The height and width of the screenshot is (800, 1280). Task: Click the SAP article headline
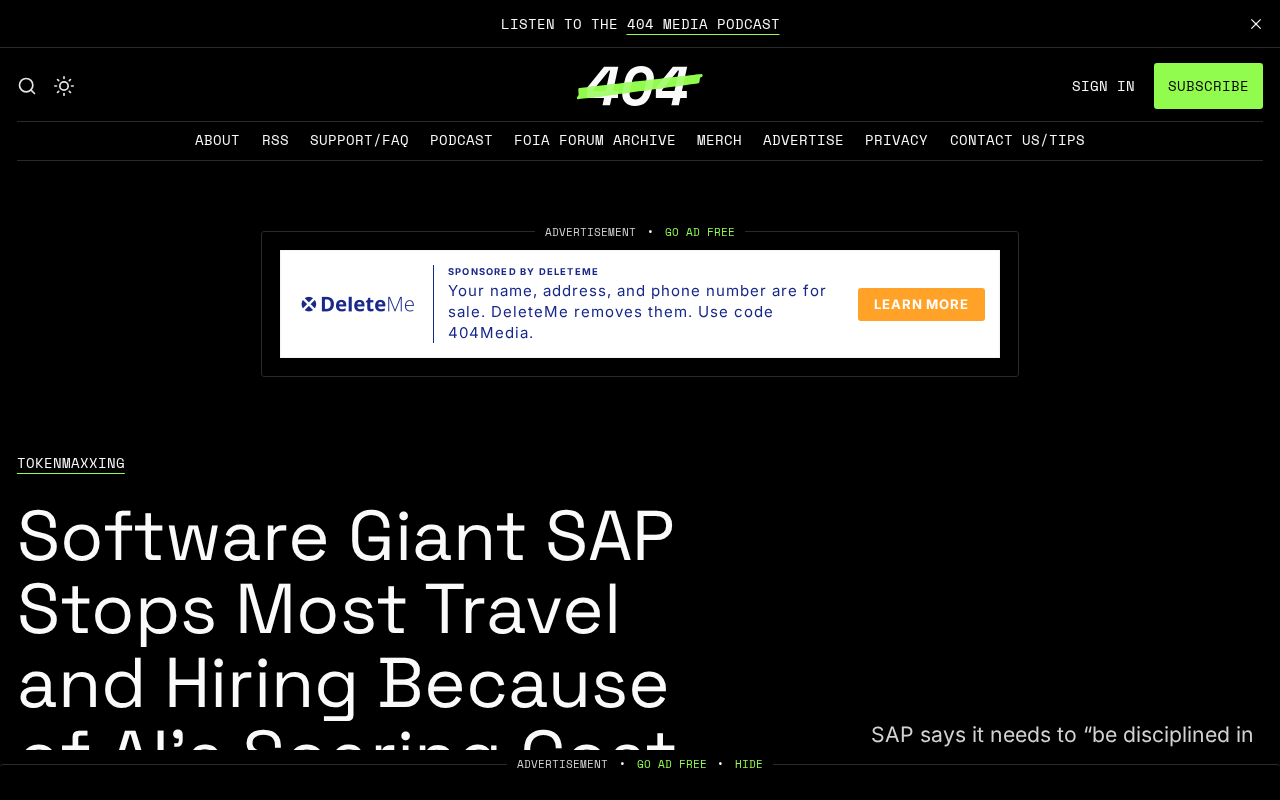(347, 630)
